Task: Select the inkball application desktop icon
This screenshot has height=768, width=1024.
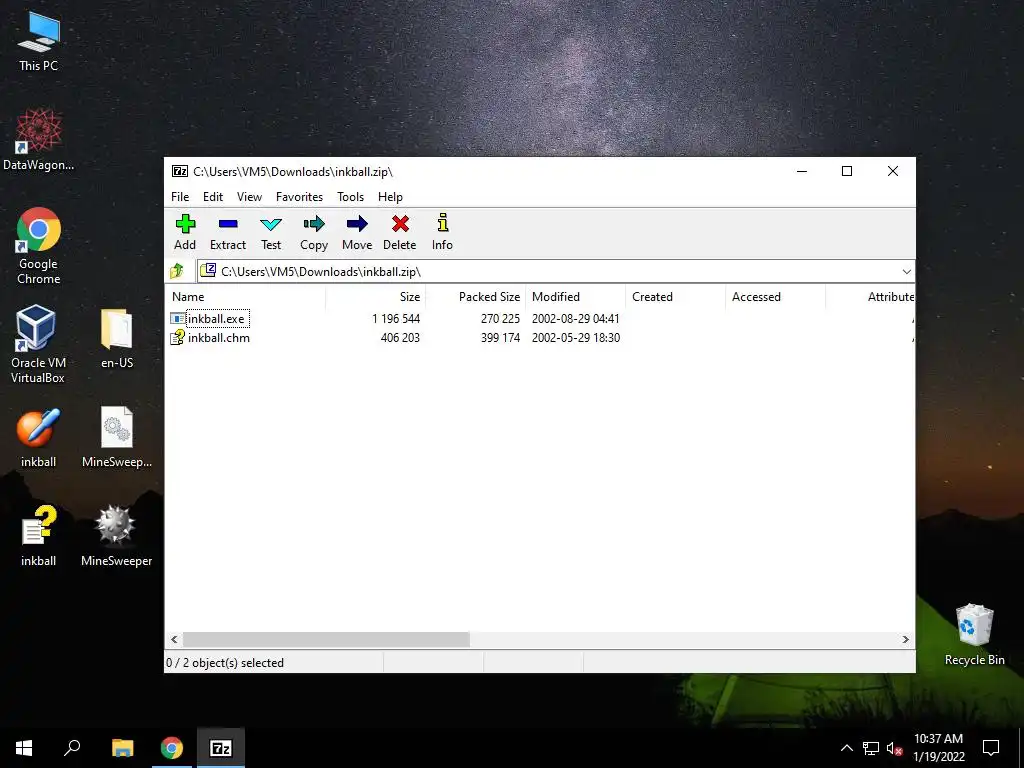Action: 39,438
